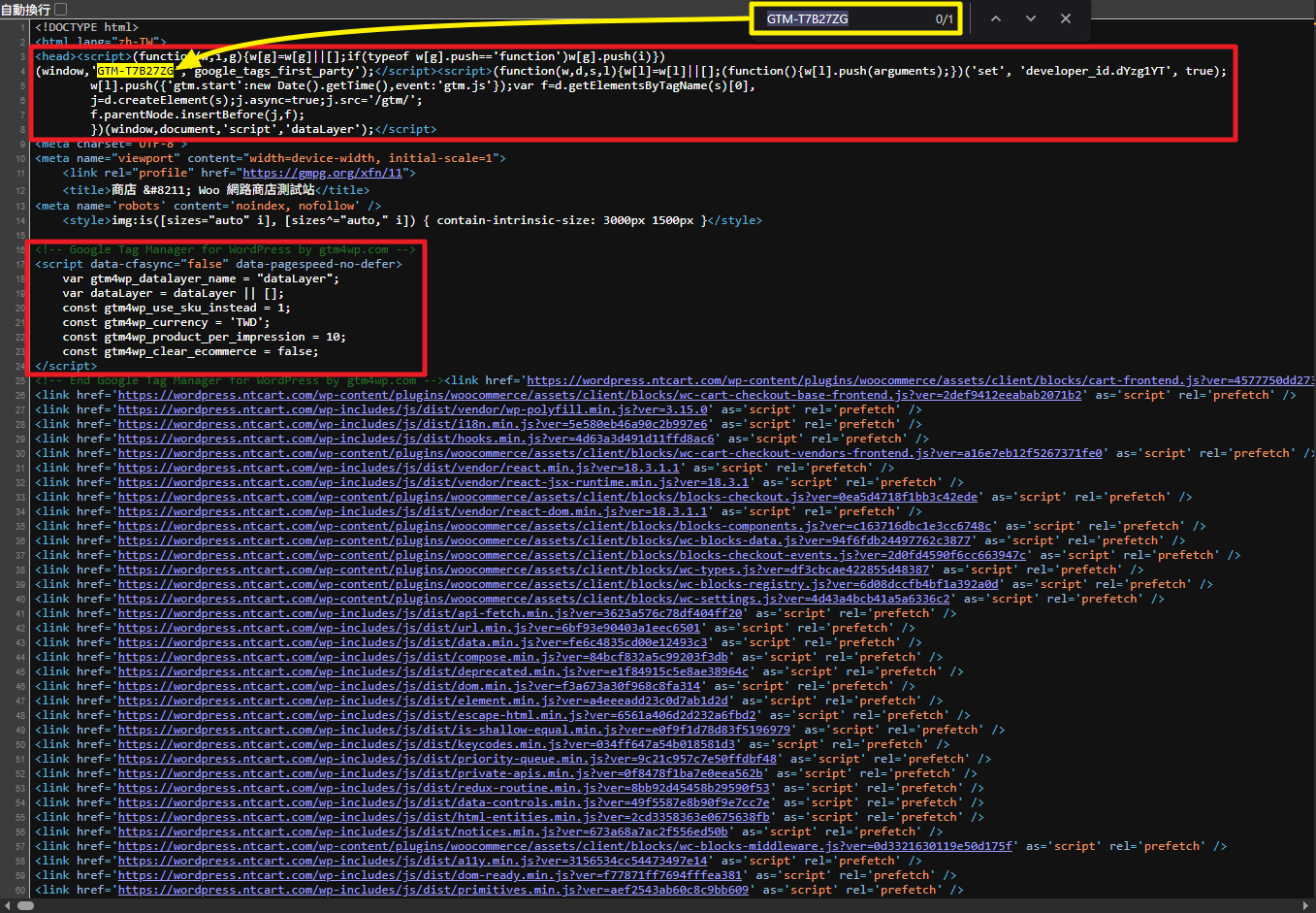Go to next find match (down chevron)
The height and width of the screenshot is (913, 1316).
pos(1031,18)
